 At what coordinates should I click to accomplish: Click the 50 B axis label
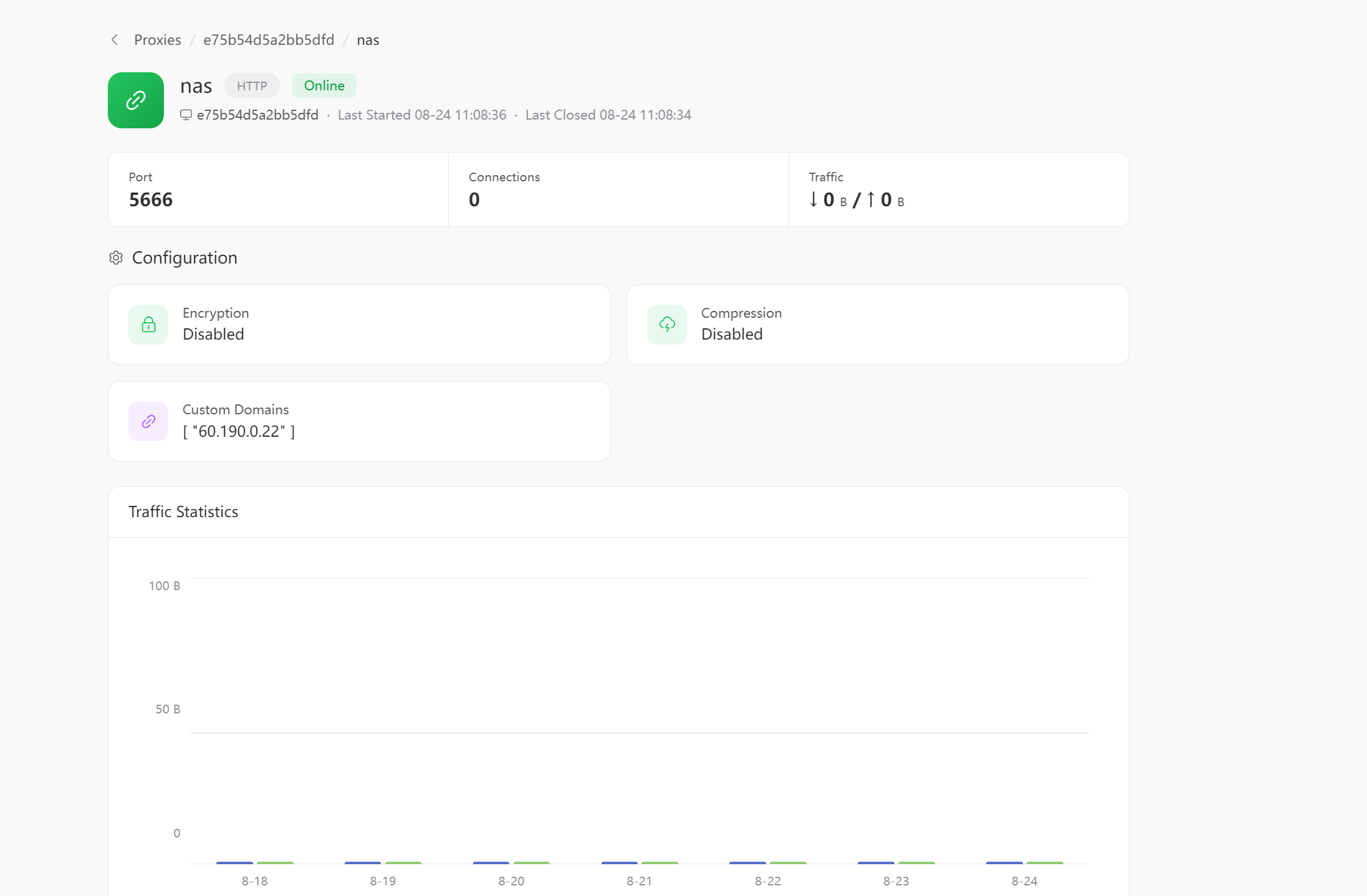coord(168,709)
